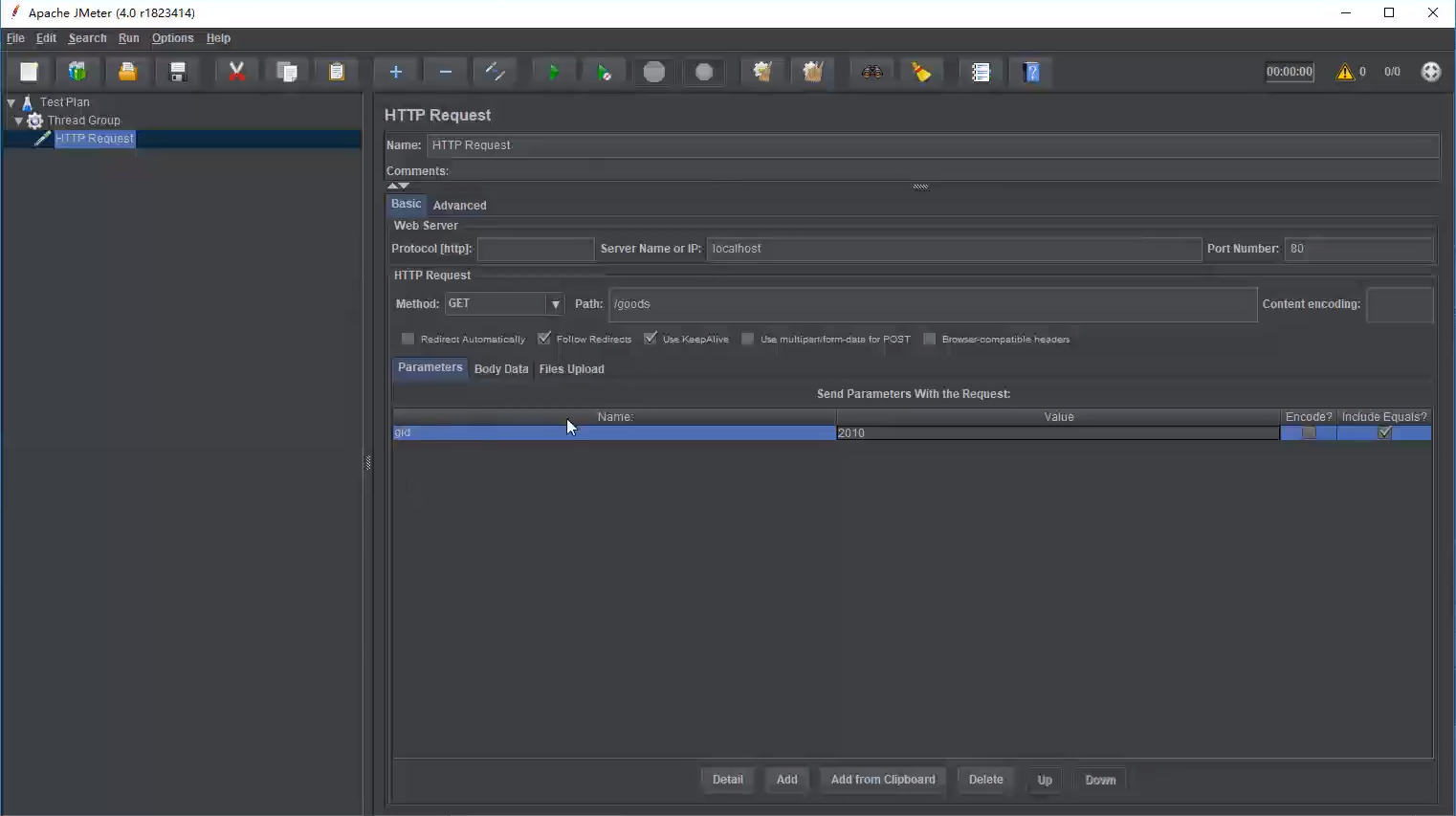Save the test plan with disk icon
Image resolution: width=1456 pixels, height=816 pixels.
pyautogui.click(x=178, y=72)
